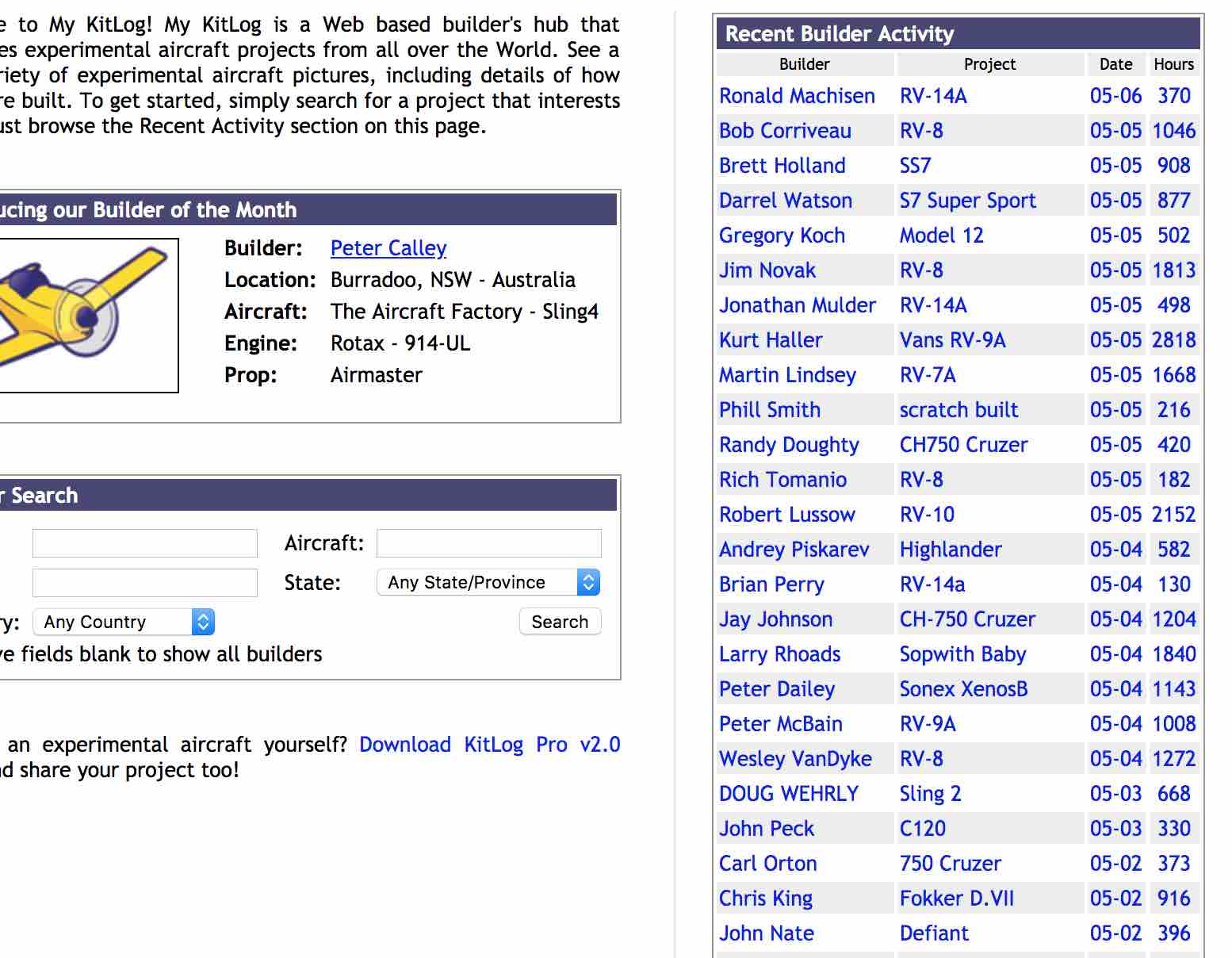Select the Sonex XenosB project
Screen dimensions: 1232x958
(x=963, y=689)
